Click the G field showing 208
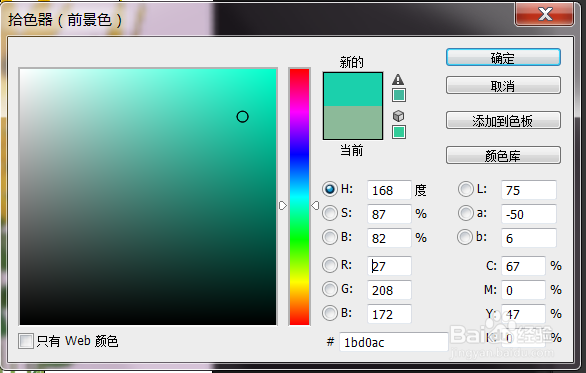This screenshot has width=586, height=373. click(x=389, y=290)
